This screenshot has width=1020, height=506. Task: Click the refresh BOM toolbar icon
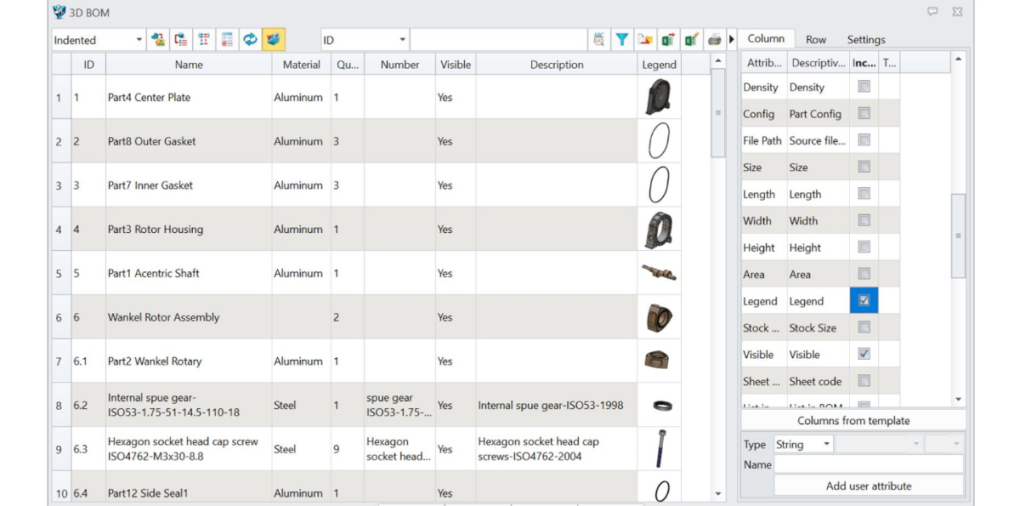tap(250, 40)
